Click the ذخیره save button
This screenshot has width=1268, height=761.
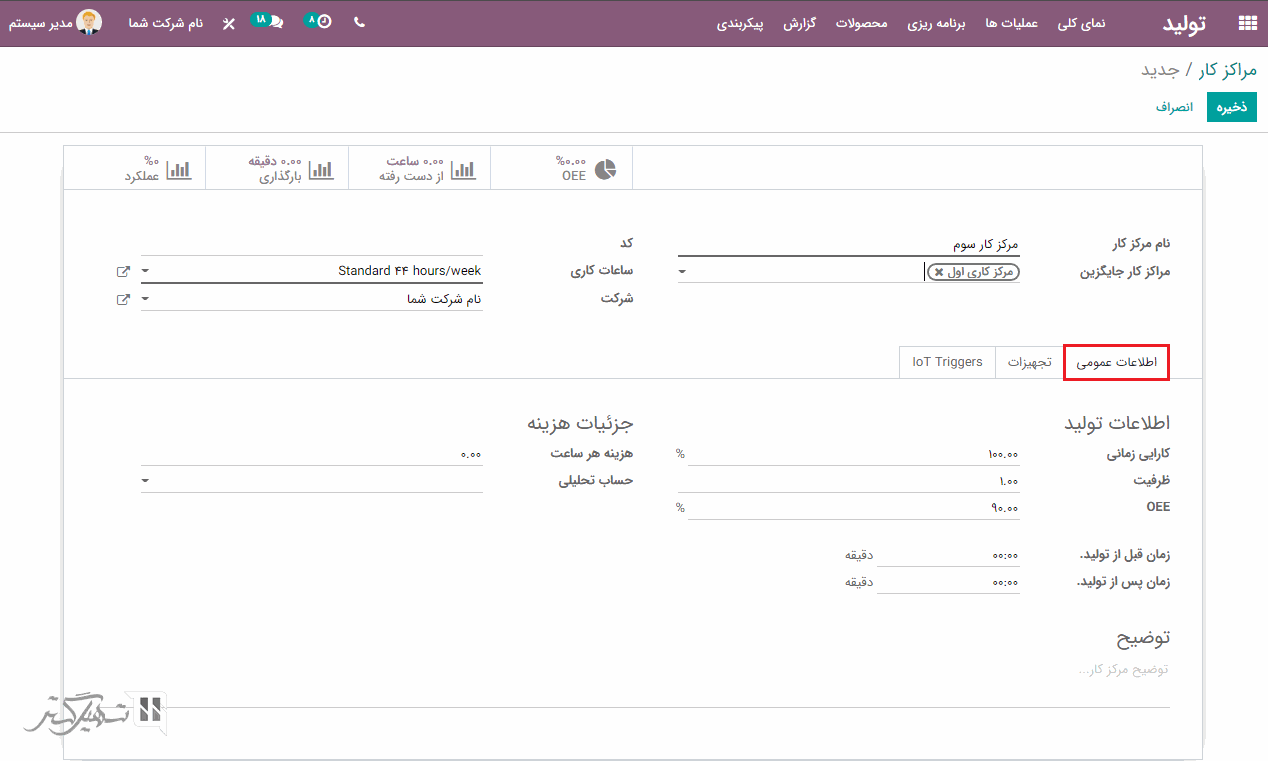point(1231,107)
